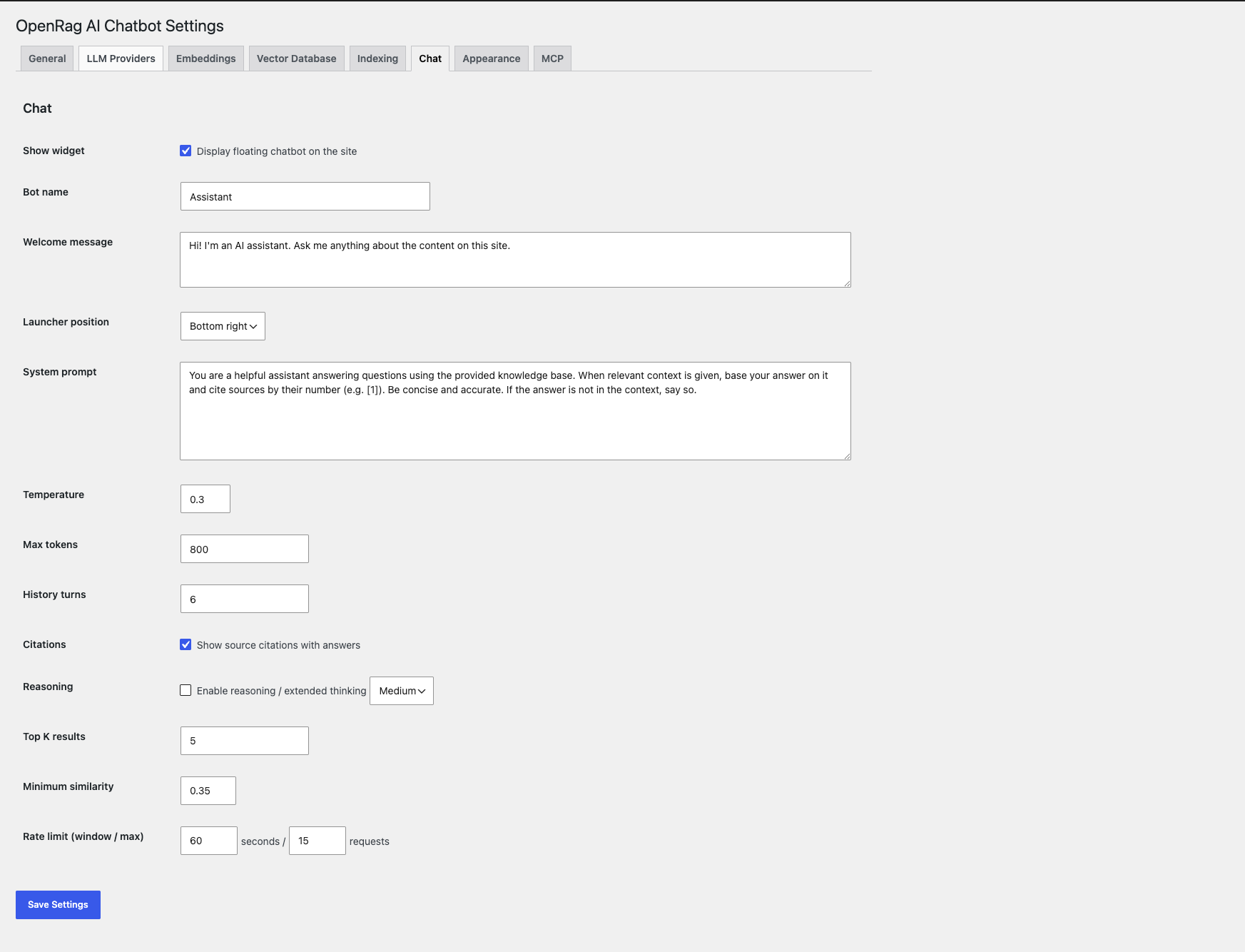Click the 'Show widget' row label
This screenshot has width=1245, height=952.
[x=54, y=151]
